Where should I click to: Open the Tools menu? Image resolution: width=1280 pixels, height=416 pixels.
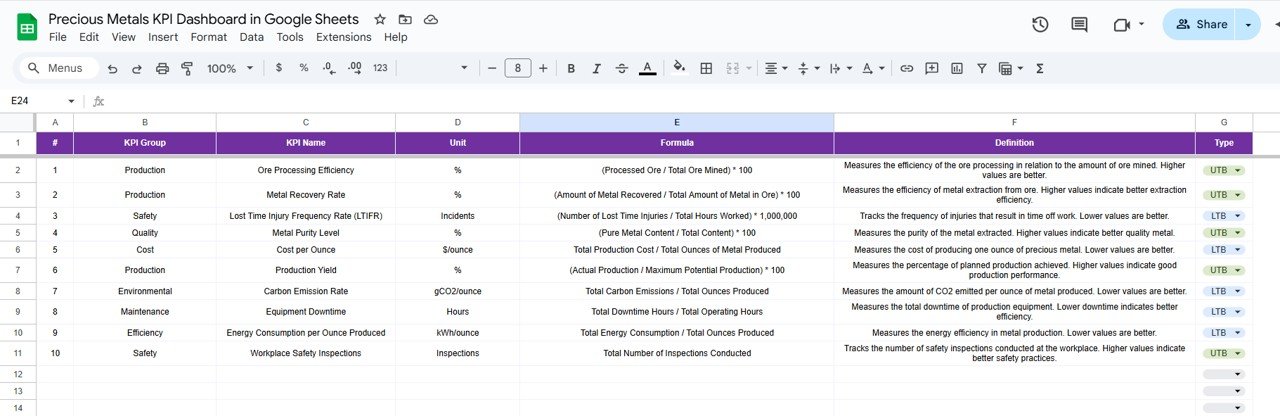tap(290, 37)
